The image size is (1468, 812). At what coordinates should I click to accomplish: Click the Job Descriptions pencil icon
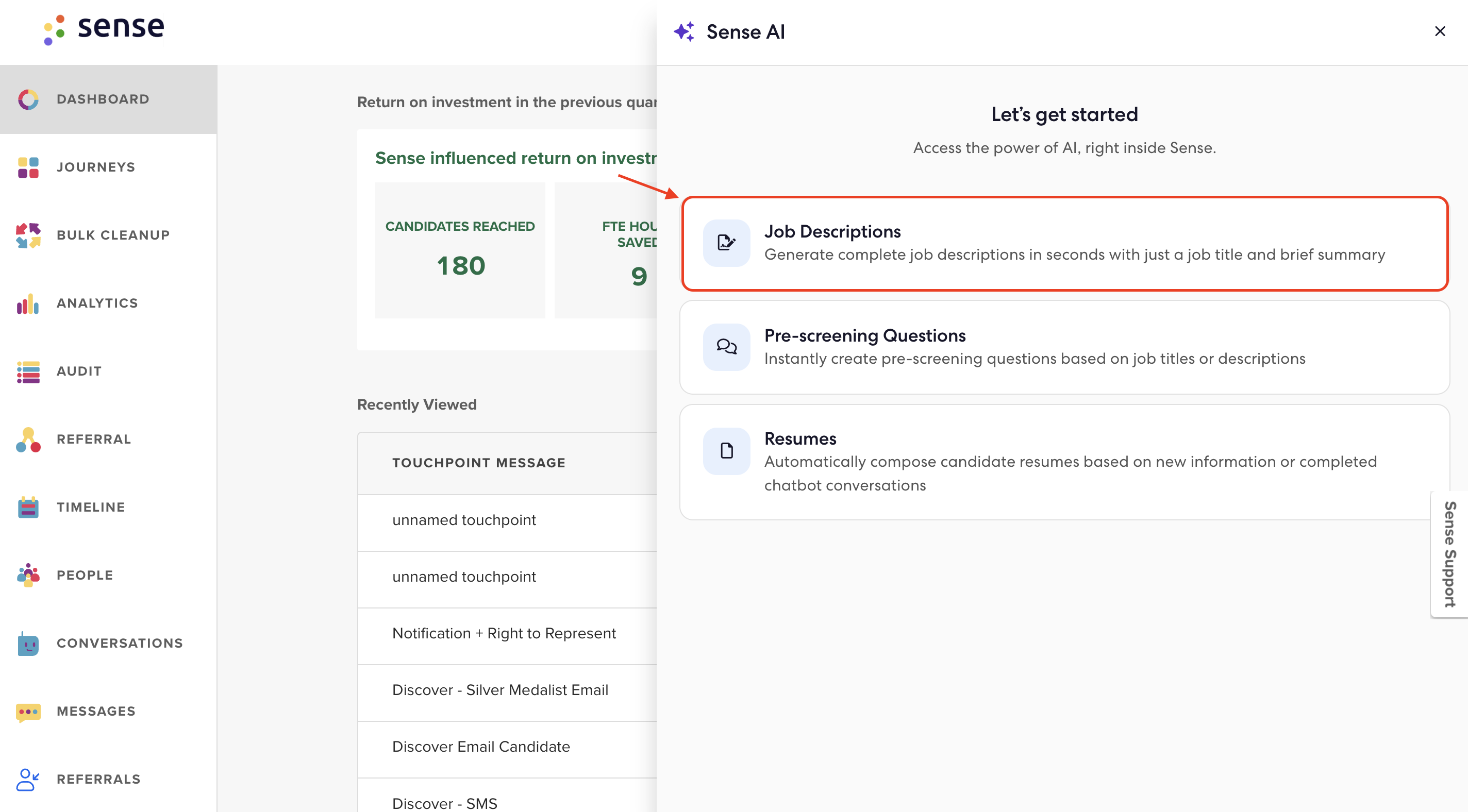[726, 243]
